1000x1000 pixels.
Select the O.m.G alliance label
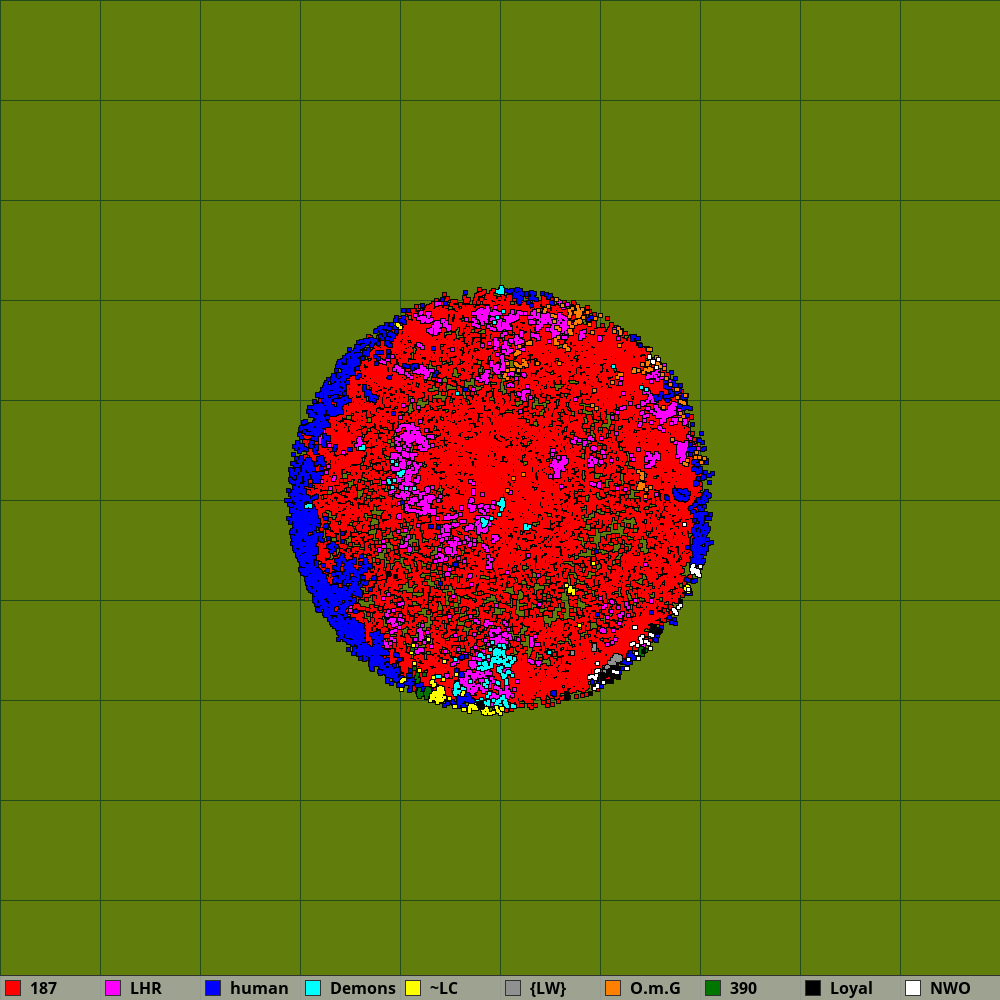[x=655, y=988]
